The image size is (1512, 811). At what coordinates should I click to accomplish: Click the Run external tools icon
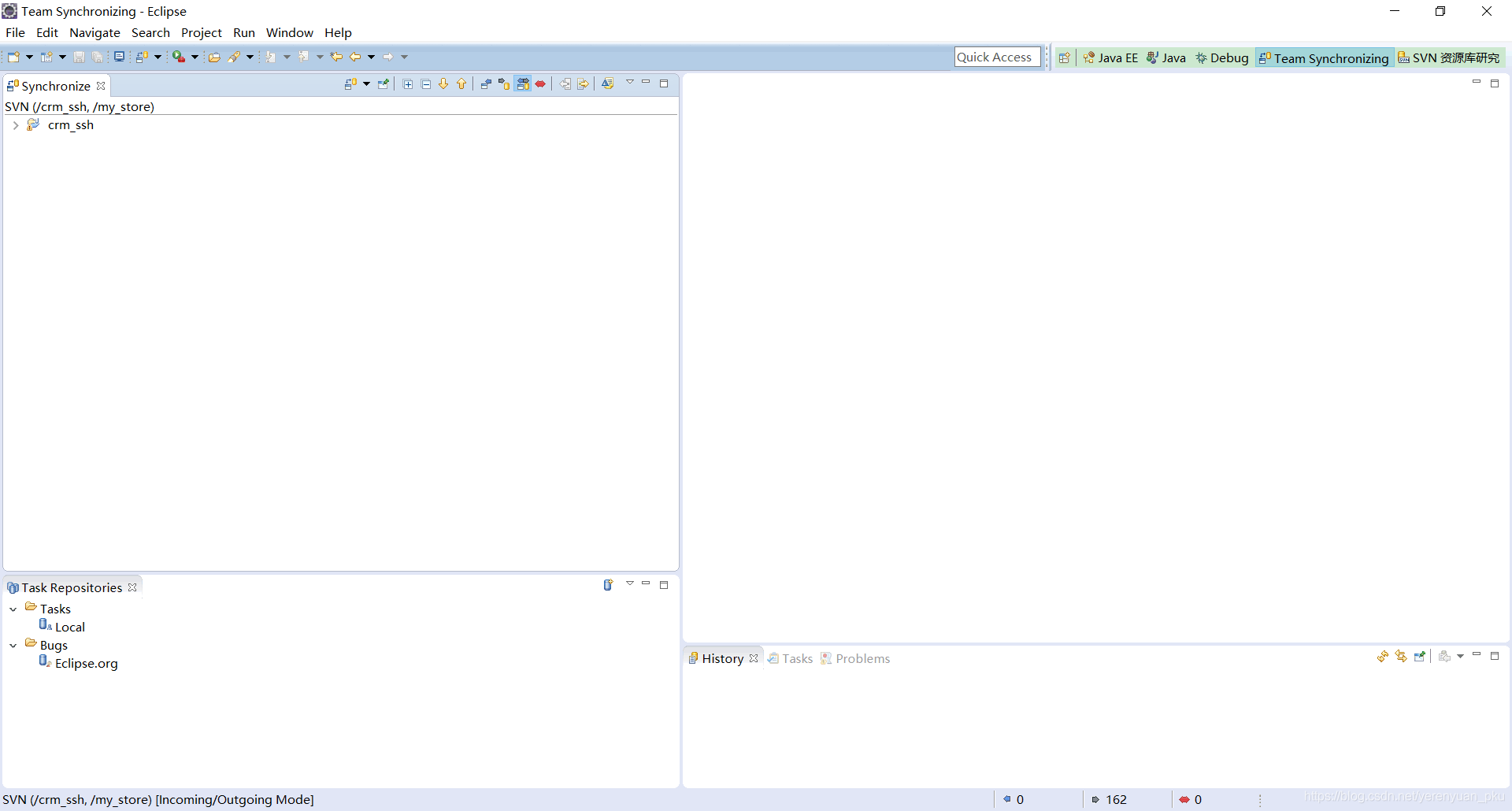(x=179, y=57)
